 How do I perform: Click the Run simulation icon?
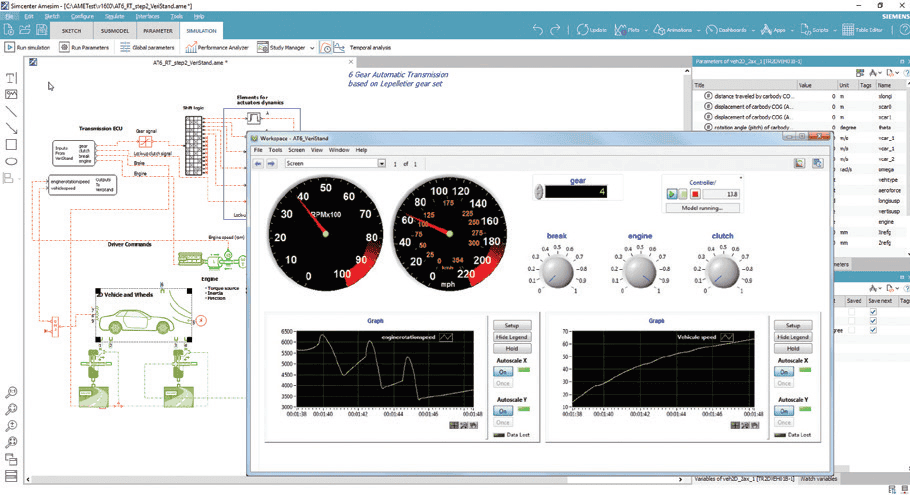11,47
